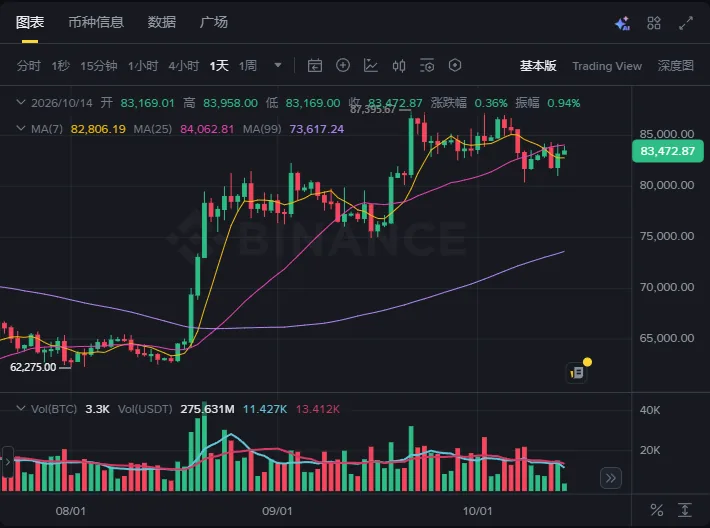The image size is (710, 528).
Task: Collapse the Vol(BTC) indicator chevron
Action: [20, 408]
